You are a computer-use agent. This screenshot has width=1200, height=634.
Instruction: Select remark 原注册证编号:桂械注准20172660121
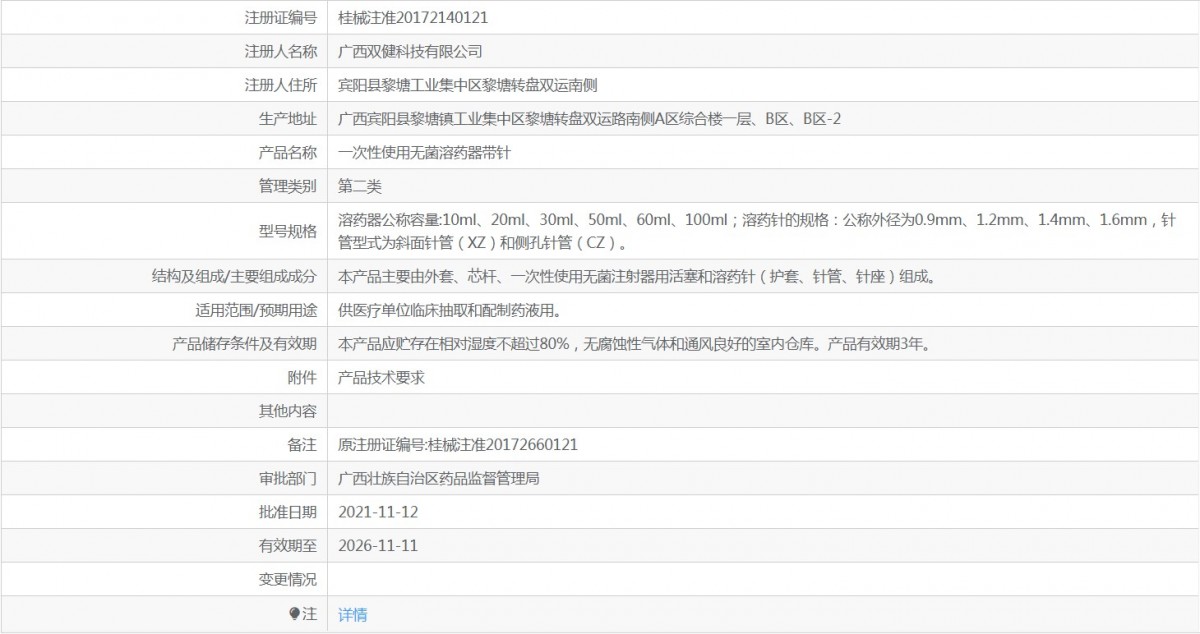(458, 445)
